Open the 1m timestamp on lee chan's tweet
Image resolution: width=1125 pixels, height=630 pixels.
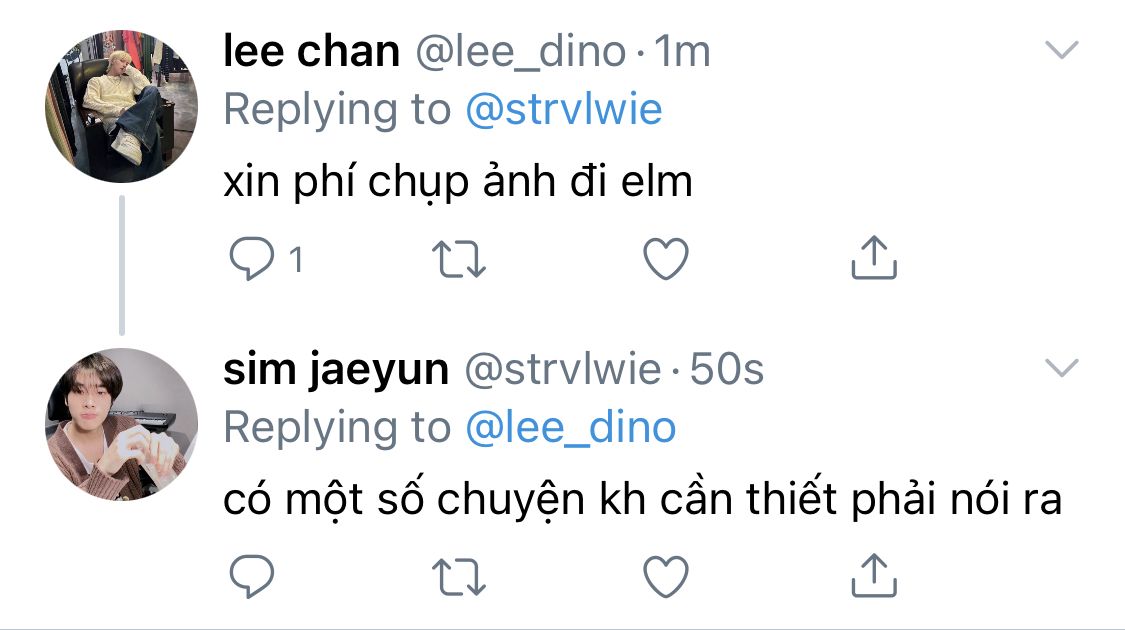(682, 52)
